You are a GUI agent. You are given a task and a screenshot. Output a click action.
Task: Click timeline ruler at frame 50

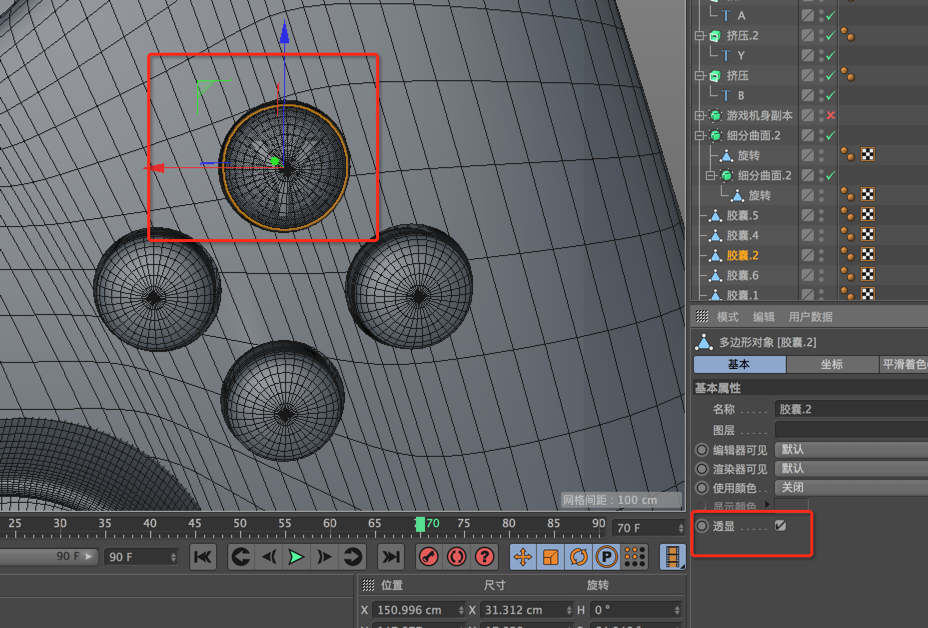coord(240,523)
